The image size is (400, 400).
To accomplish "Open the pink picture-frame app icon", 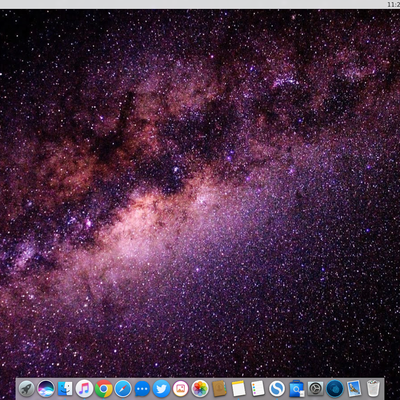I will pyautogui.click(x=181, y=388).
